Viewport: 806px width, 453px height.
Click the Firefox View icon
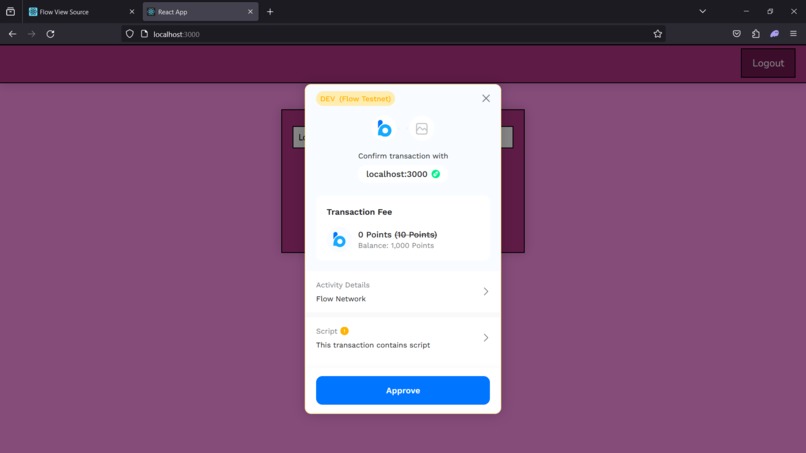click(x=10, y=11)
